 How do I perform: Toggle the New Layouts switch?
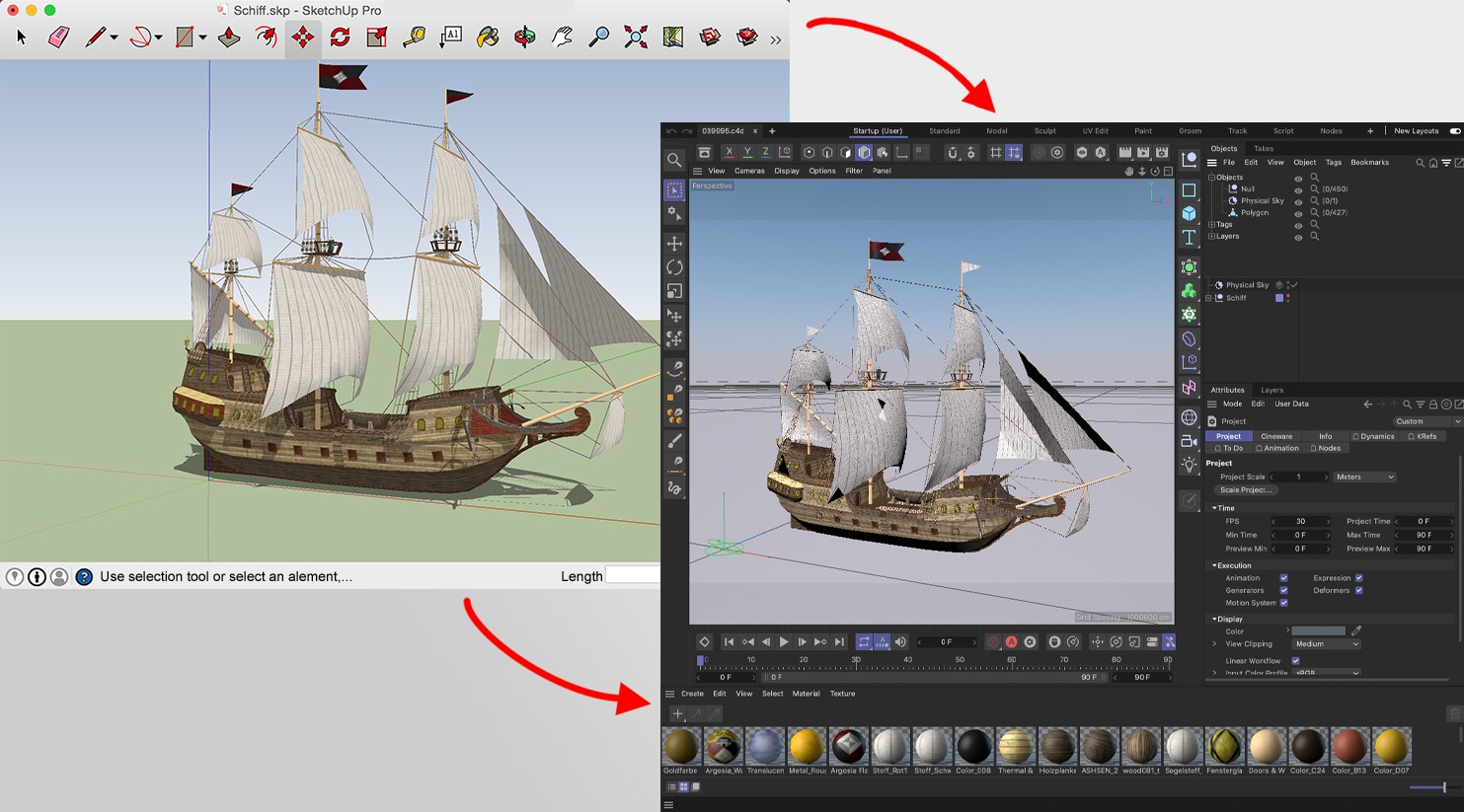pos(1454,131)
